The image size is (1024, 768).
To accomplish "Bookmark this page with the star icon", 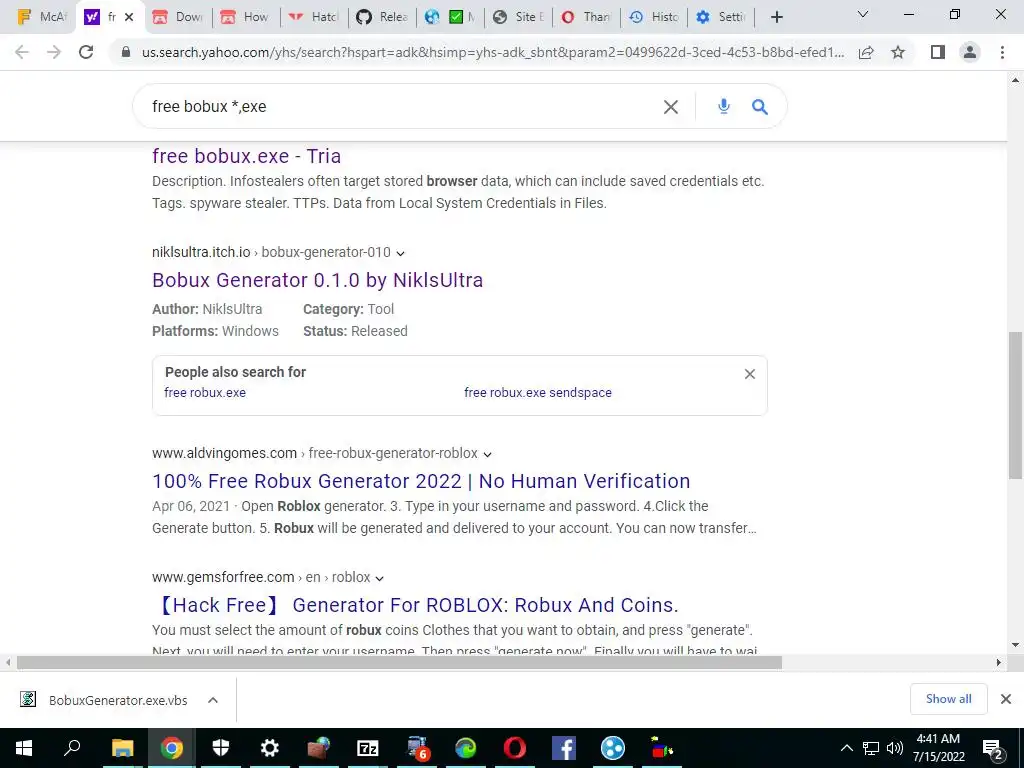I will pyautogui.click(x=898, y=52).
